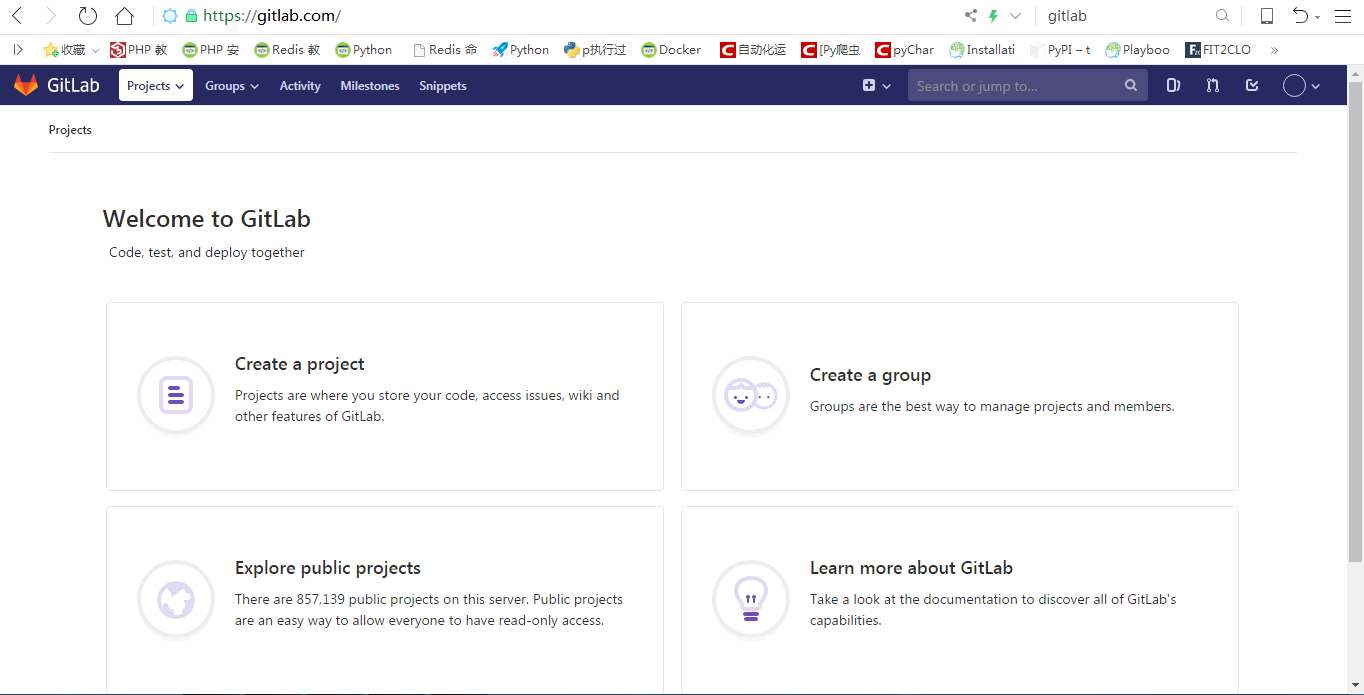Image resolution: width=1364 pixels, height=695 pixels.
Task: Open the Merge requests icon
Action: (1212, 85)
